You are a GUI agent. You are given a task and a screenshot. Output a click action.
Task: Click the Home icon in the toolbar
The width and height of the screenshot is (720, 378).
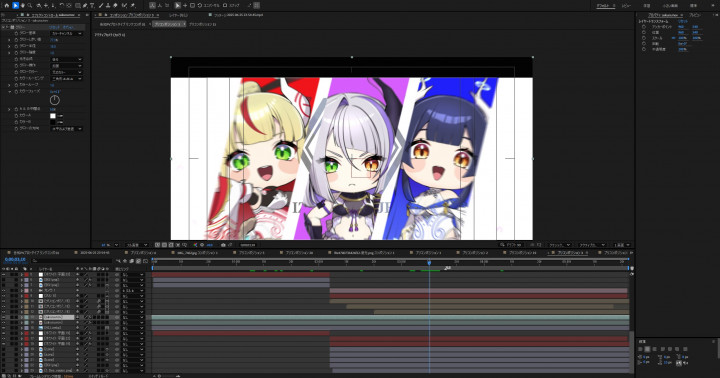(6, 5)
